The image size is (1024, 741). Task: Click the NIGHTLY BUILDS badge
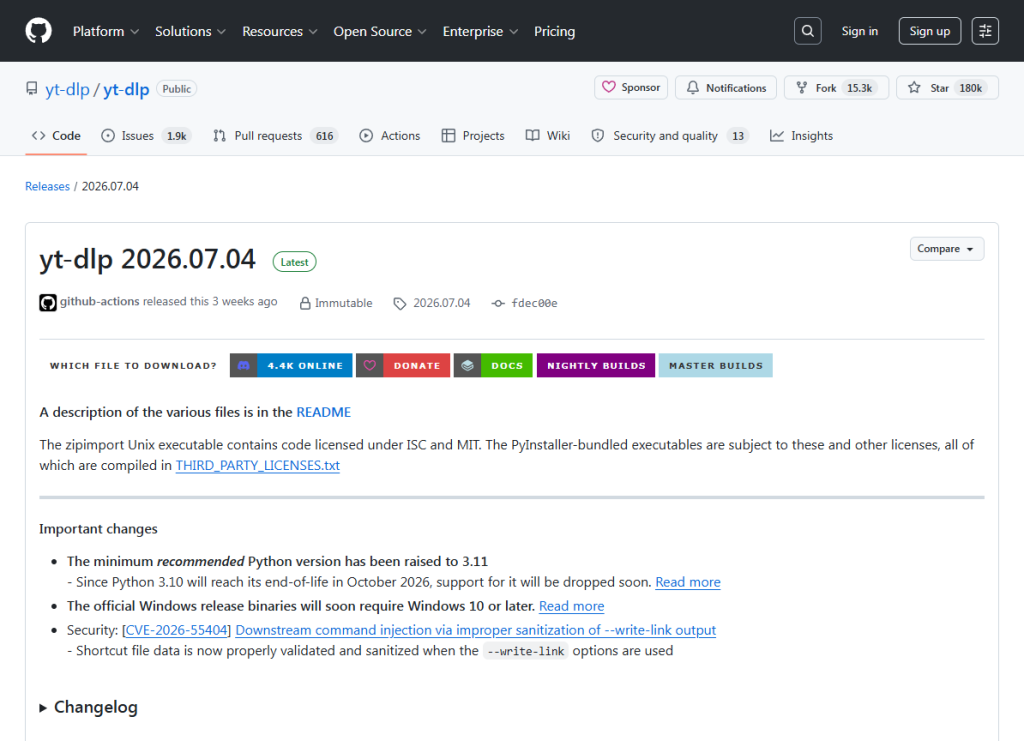coord(596,366)
